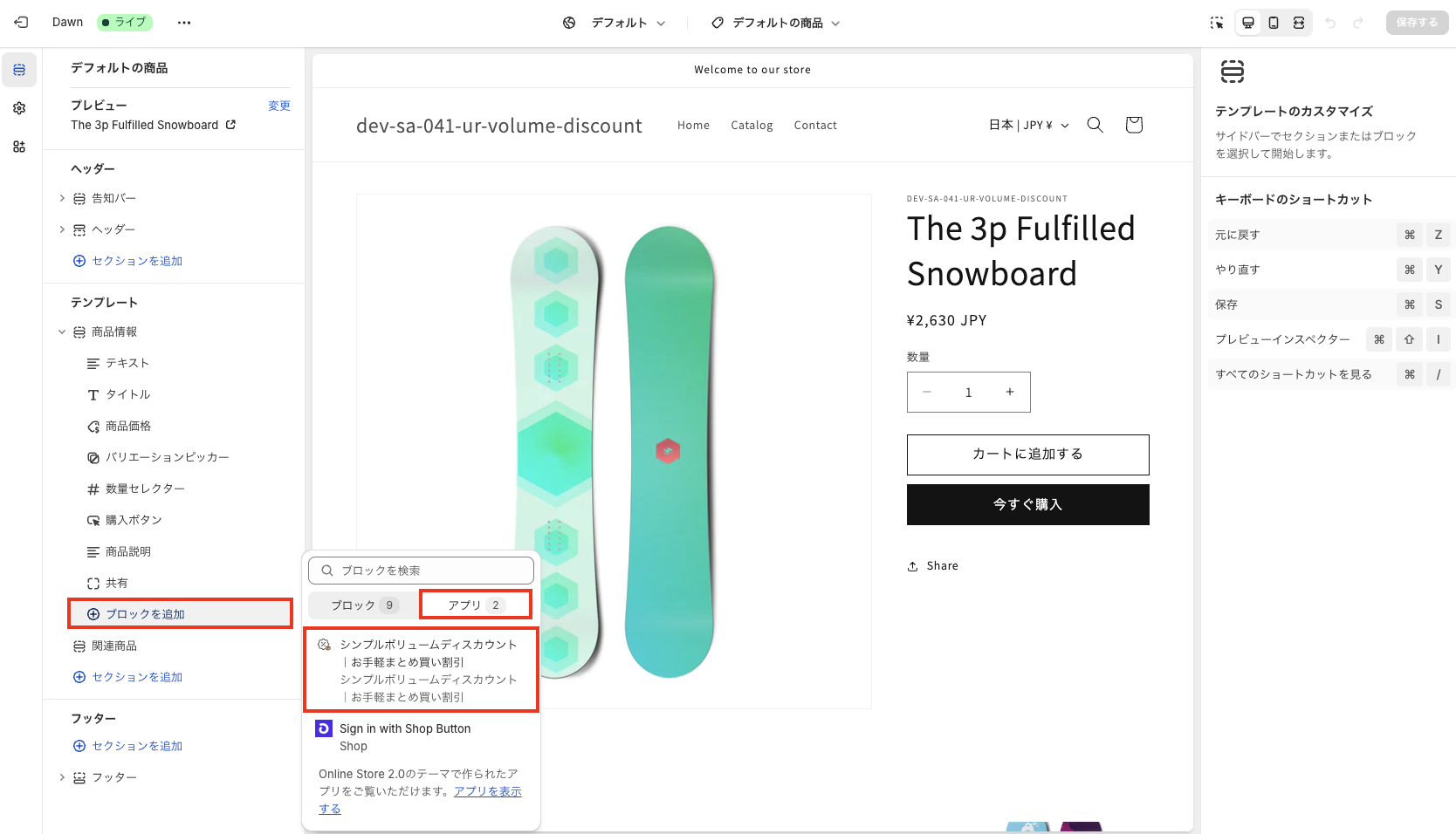Click the redo arrow in top toolbar
Image resolution: width=1456 pixels, height=834 pixels.
[1358, 22]
